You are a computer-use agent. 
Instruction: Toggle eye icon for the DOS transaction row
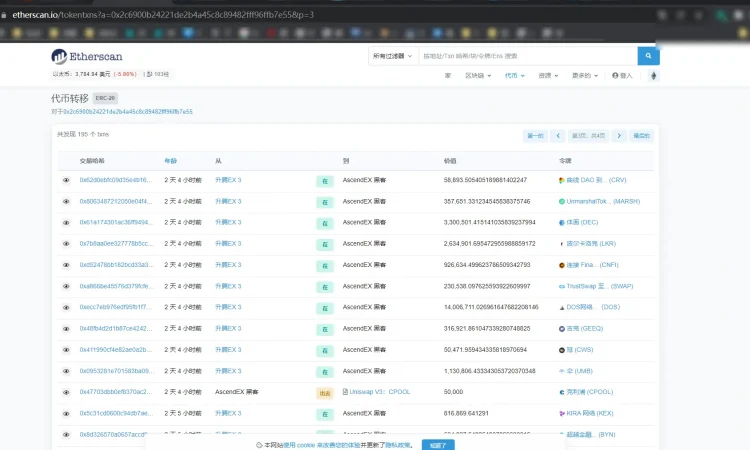pos(66,307)
